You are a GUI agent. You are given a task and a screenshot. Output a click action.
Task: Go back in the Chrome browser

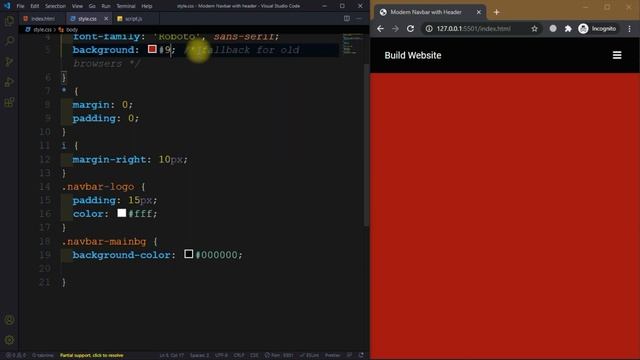[x=380, y=29]
